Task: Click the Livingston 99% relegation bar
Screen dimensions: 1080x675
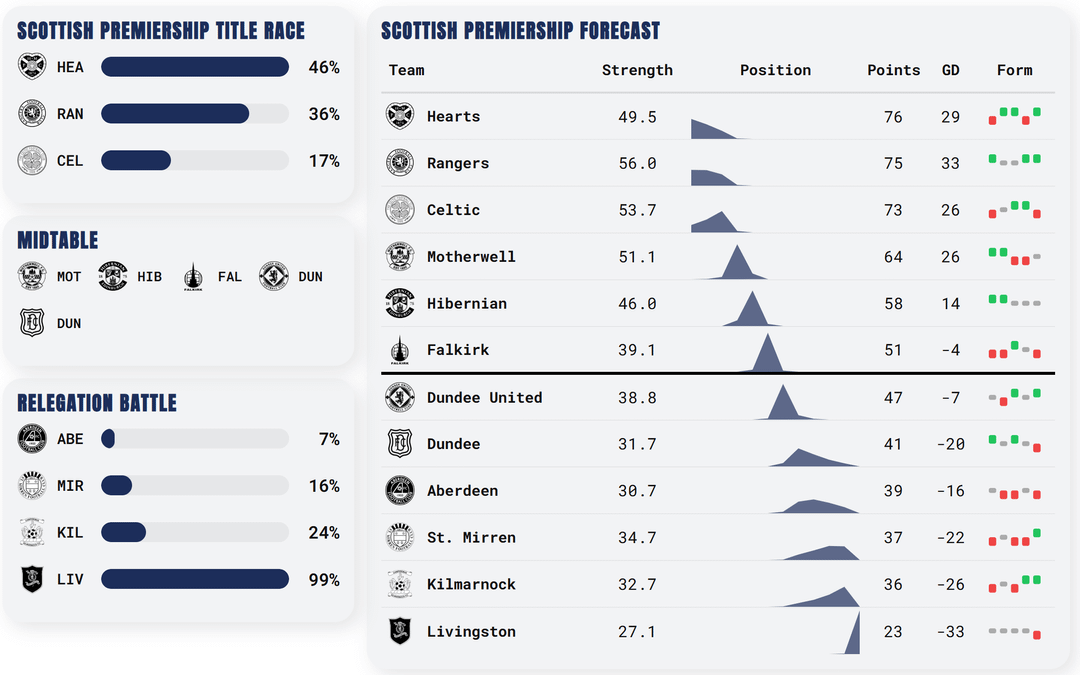Action: click(195, 580)
